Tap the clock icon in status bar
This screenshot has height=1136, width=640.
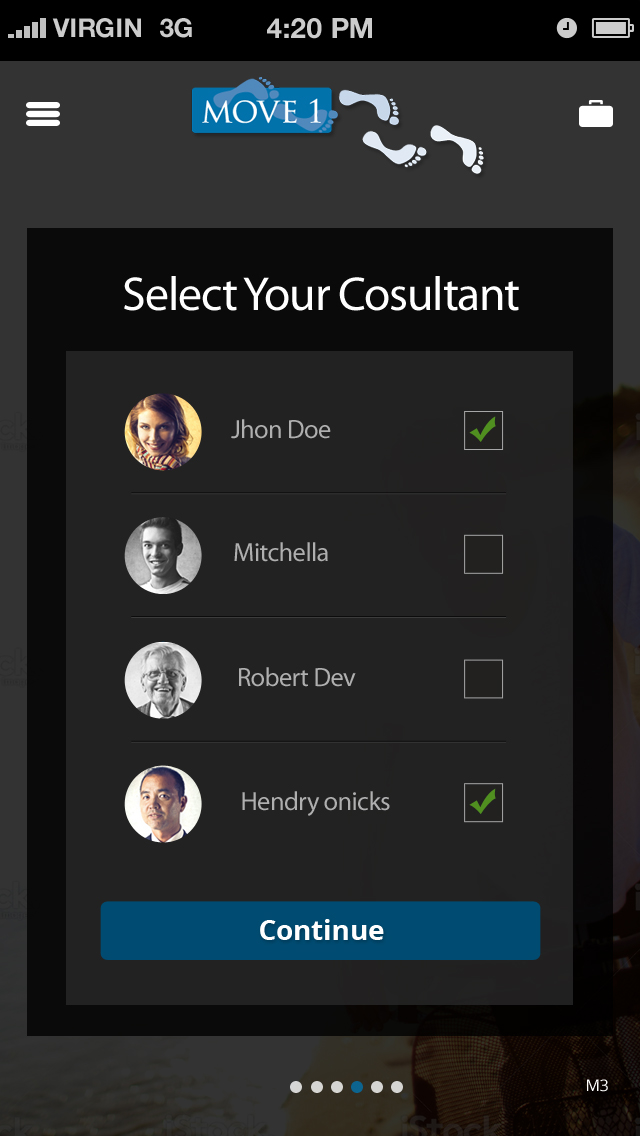(567, 29)
